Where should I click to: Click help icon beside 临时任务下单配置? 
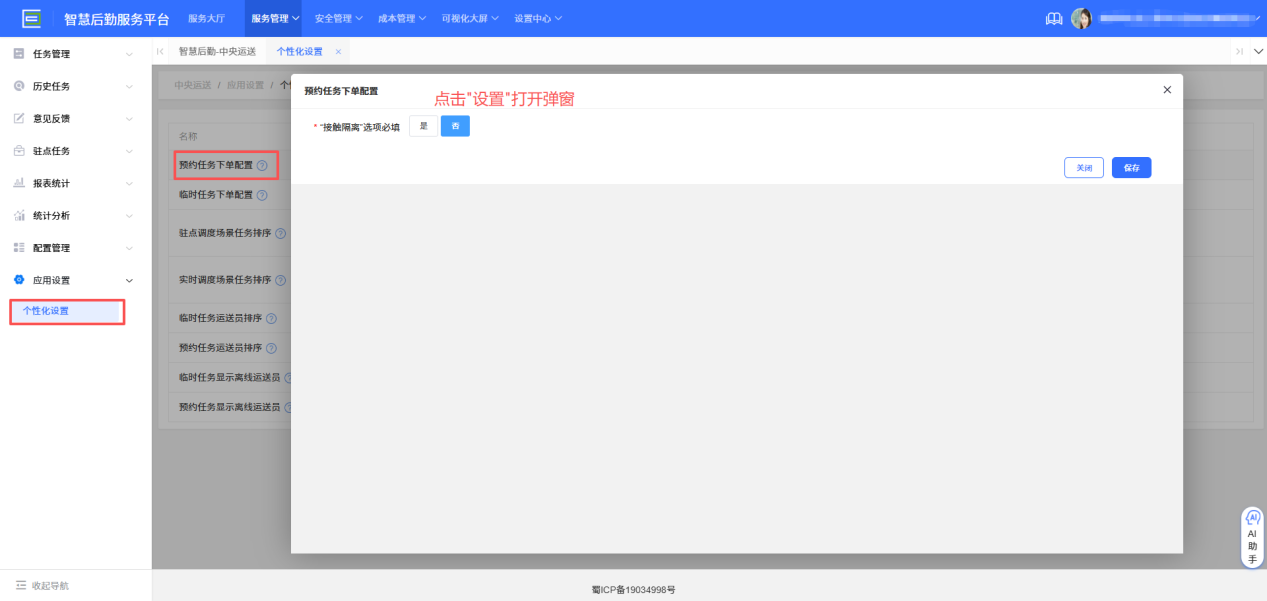click(262, 195)
